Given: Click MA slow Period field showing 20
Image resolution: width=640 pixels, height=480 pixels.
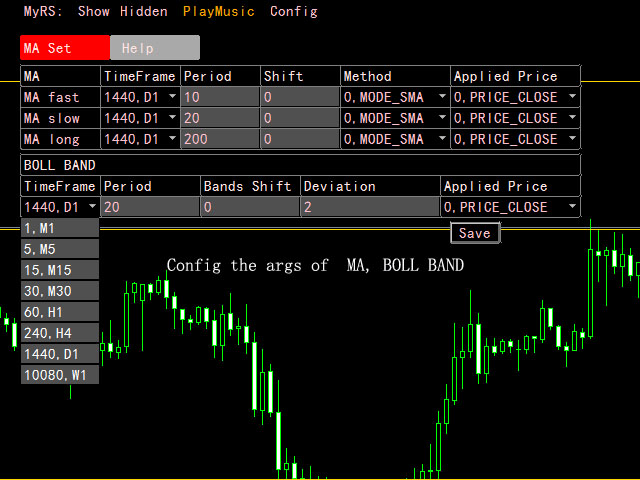Looking at the screenshot, I should [220, 118].
